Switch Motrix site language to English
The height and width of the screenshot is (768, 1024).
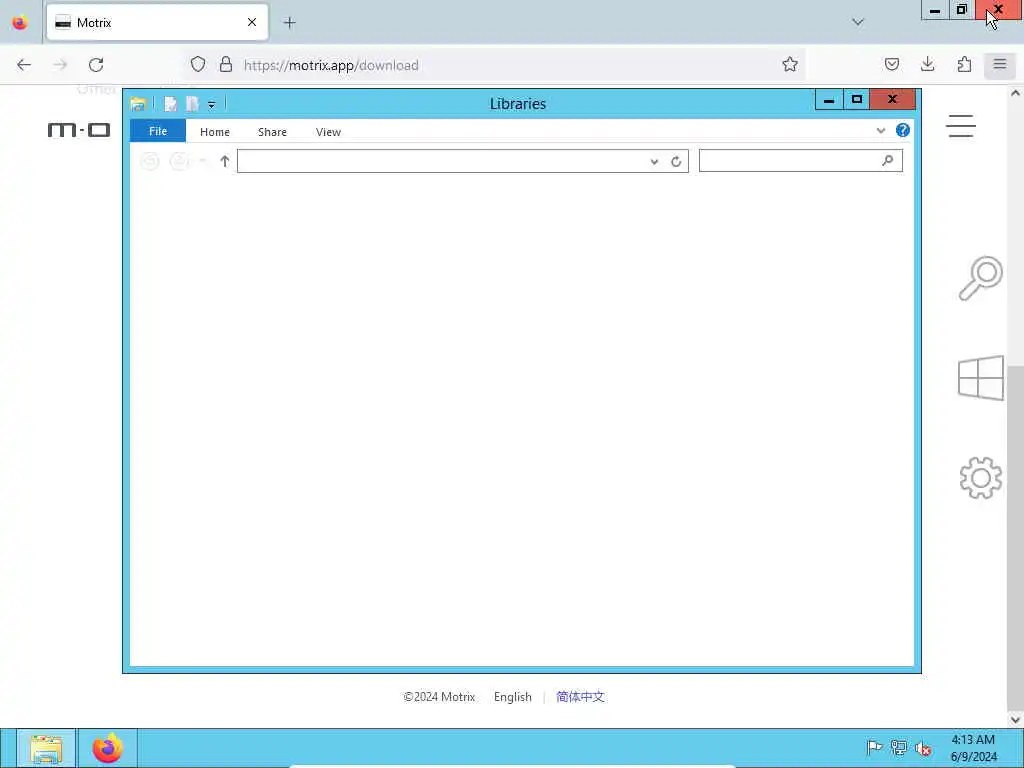coord(512,697)
